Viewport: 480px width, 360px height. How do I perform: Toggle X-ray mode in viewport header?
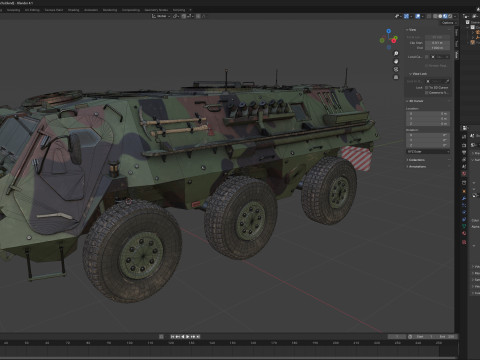(429, 16)
